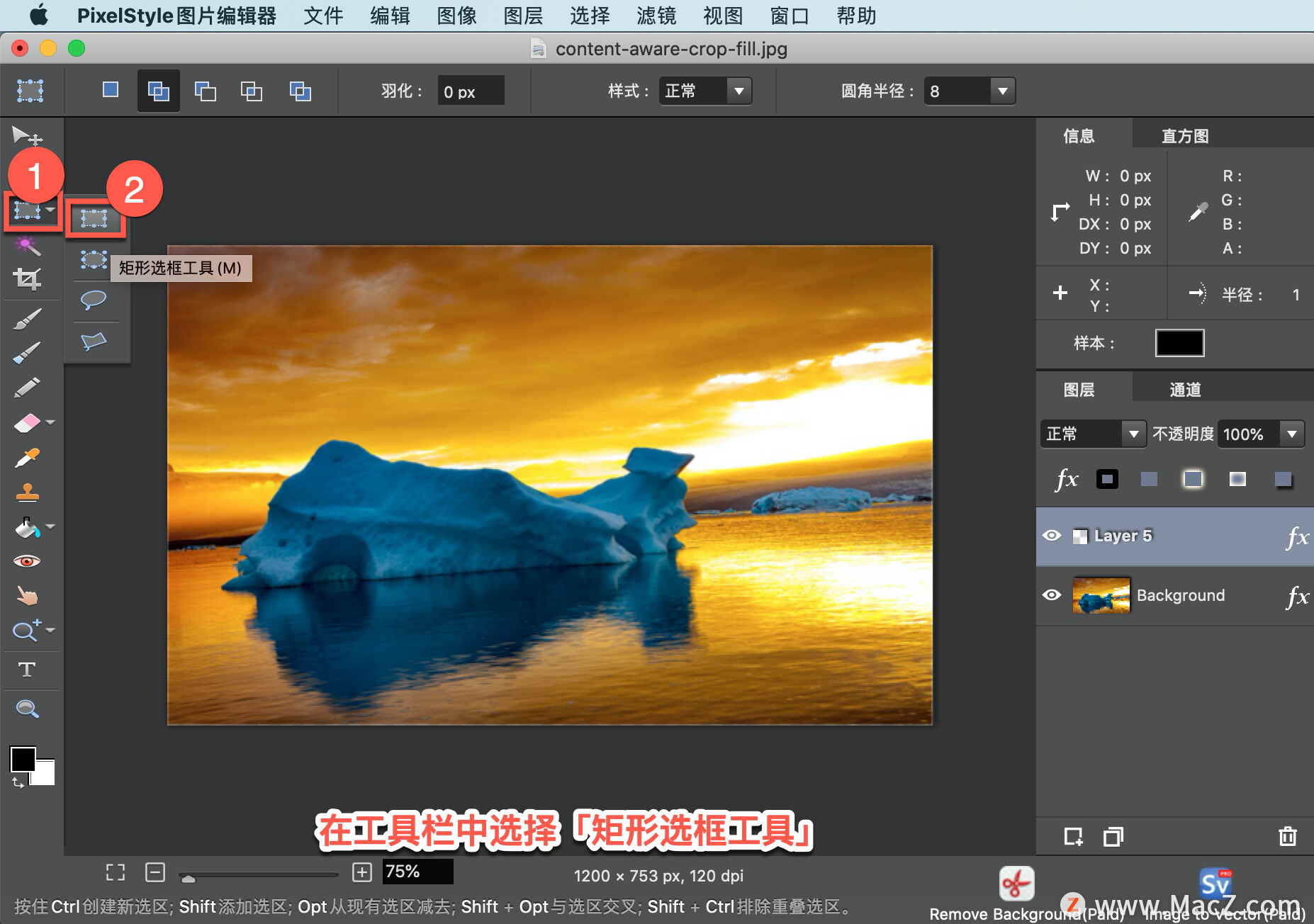Screen dimensions: 1314x924
Task: Hide the Layer 5 layer
Action: pyautogui.click(x=1052, y=536)
